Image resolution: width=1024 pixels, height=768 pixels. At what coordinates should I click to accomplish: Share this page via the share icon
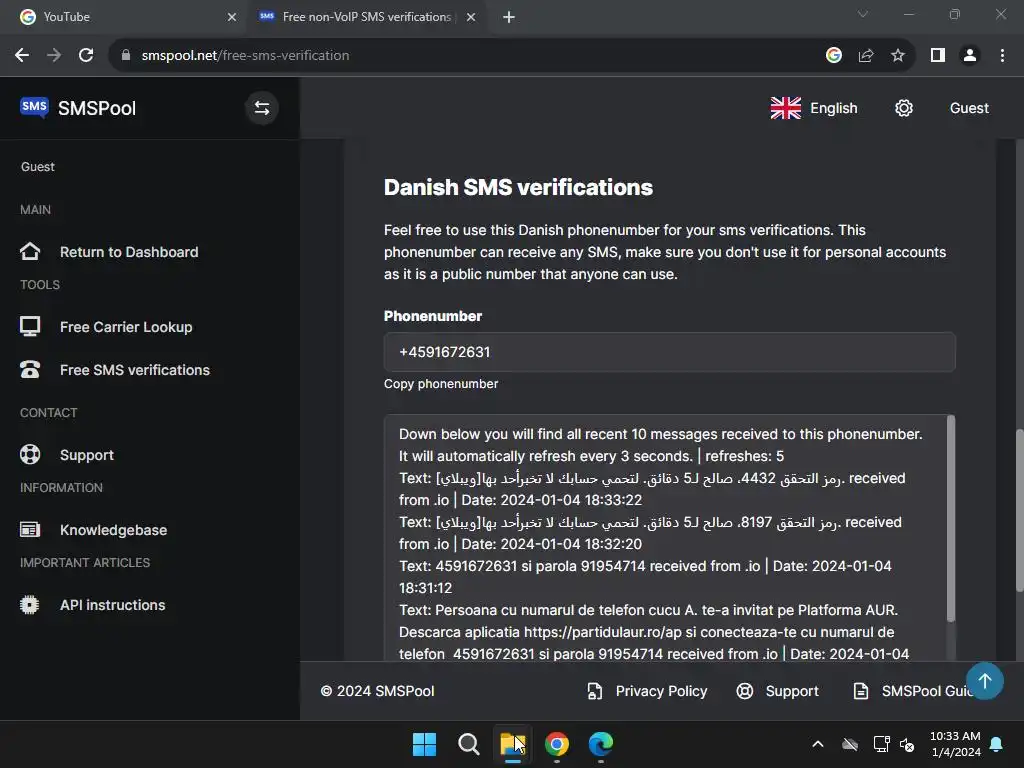(866, 56)
